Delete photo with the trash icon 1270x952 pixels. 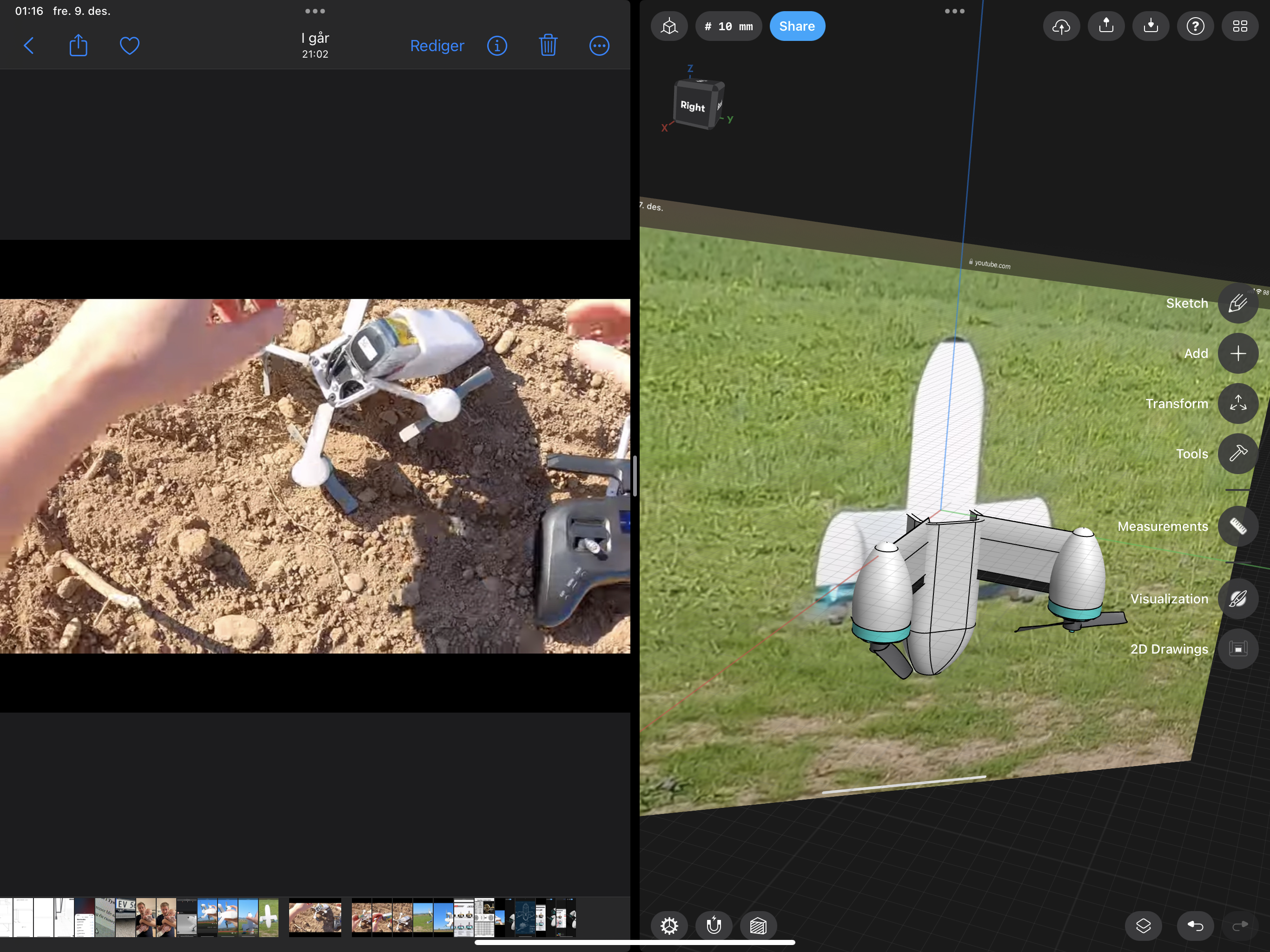tap(549, 46)
